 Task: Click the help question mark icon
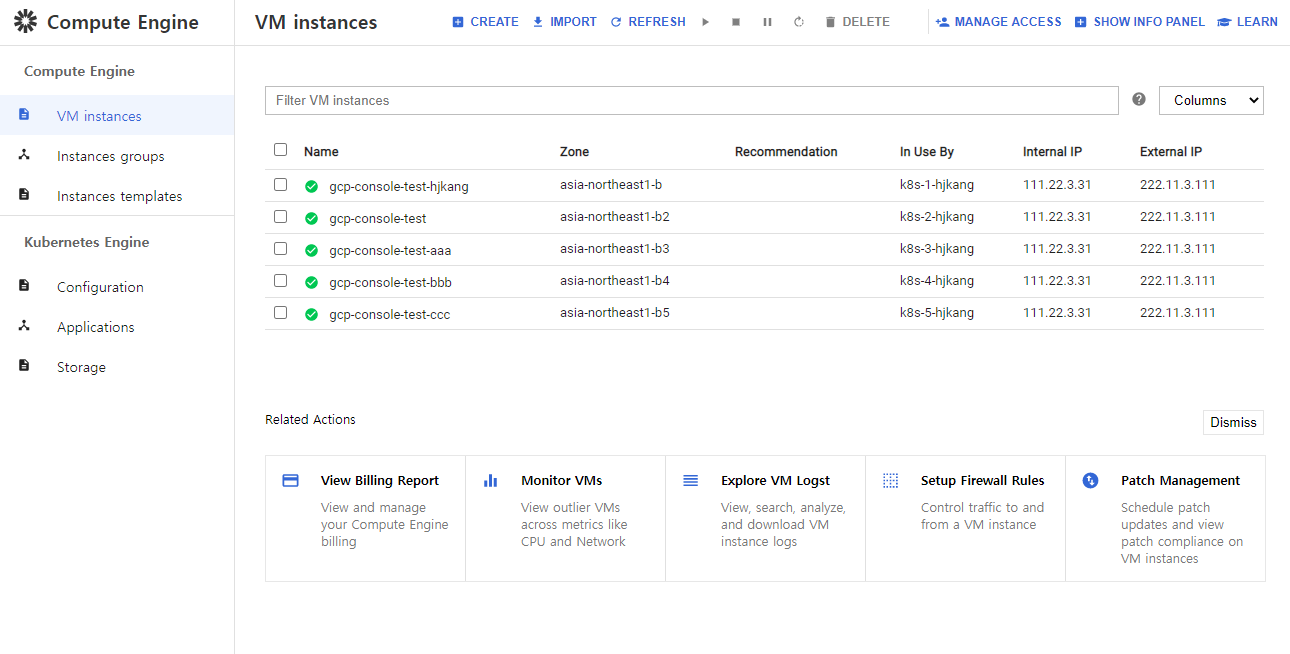(1139, 99)
